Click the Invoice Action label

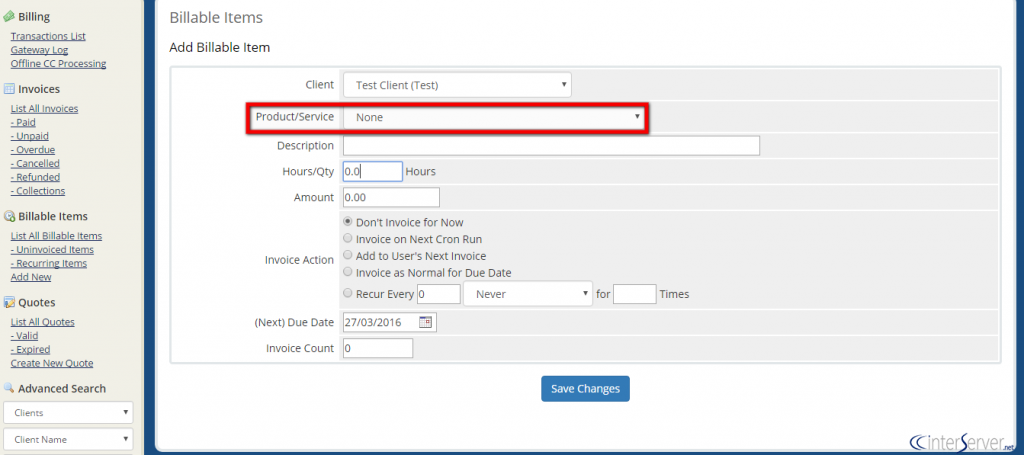299,260
